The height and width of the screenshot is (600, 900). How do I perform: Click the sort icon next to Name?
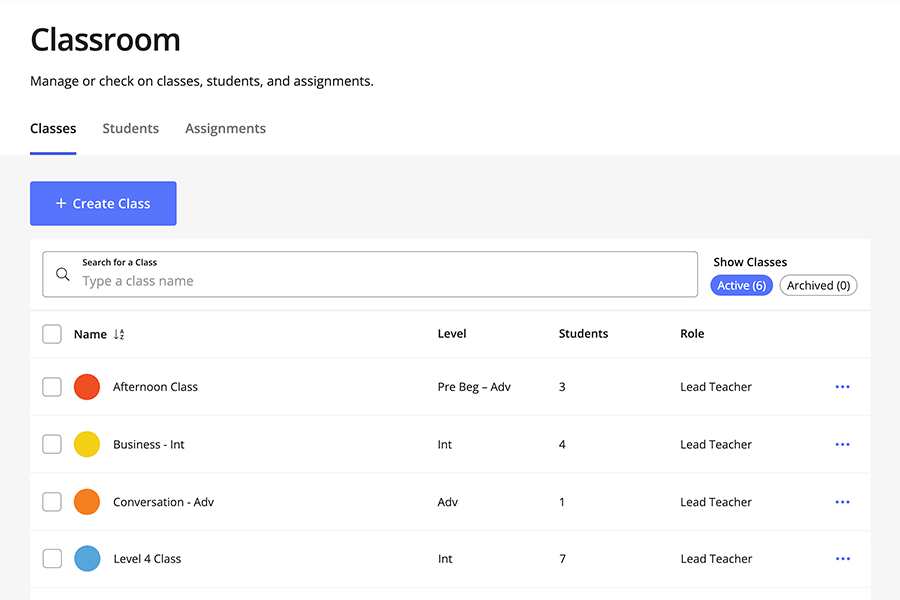pos(119,335)
